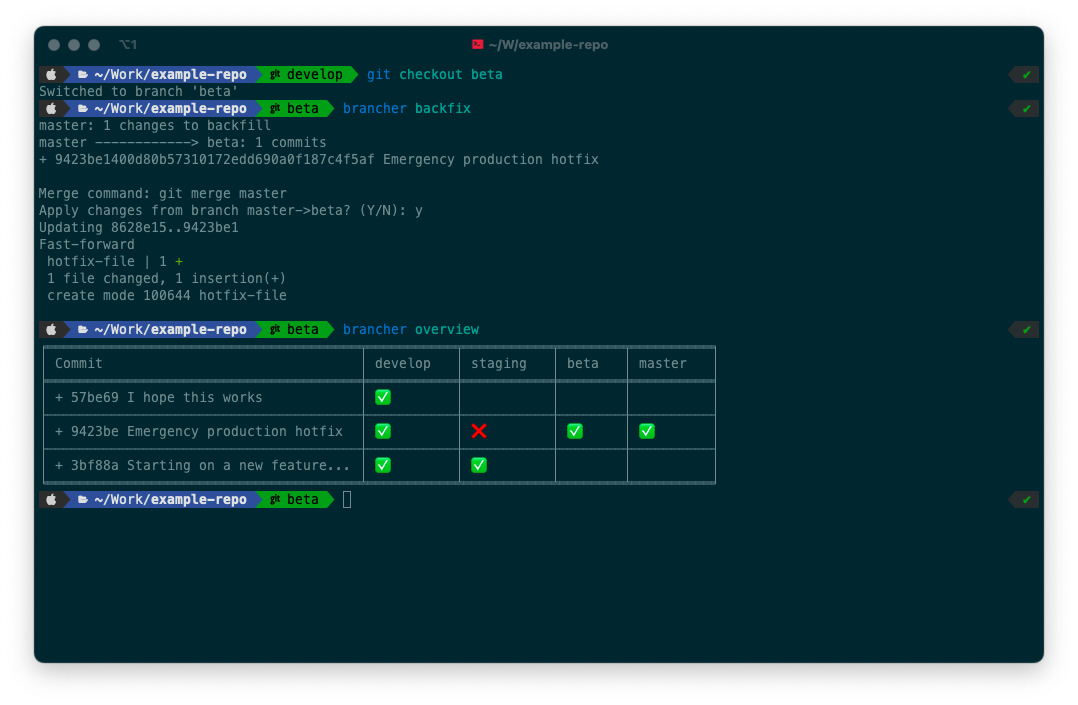Click the 'Fast-forward' output line
Screen dimensions: 1078x705
tap(87, 244)
